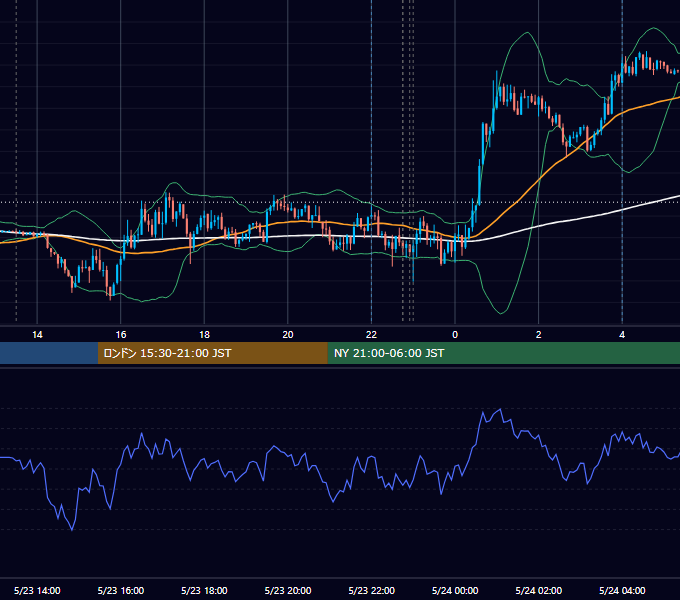Click the '5/24 04:00' date label
Screen dimensions: 680x600
(x=622, y=590)
